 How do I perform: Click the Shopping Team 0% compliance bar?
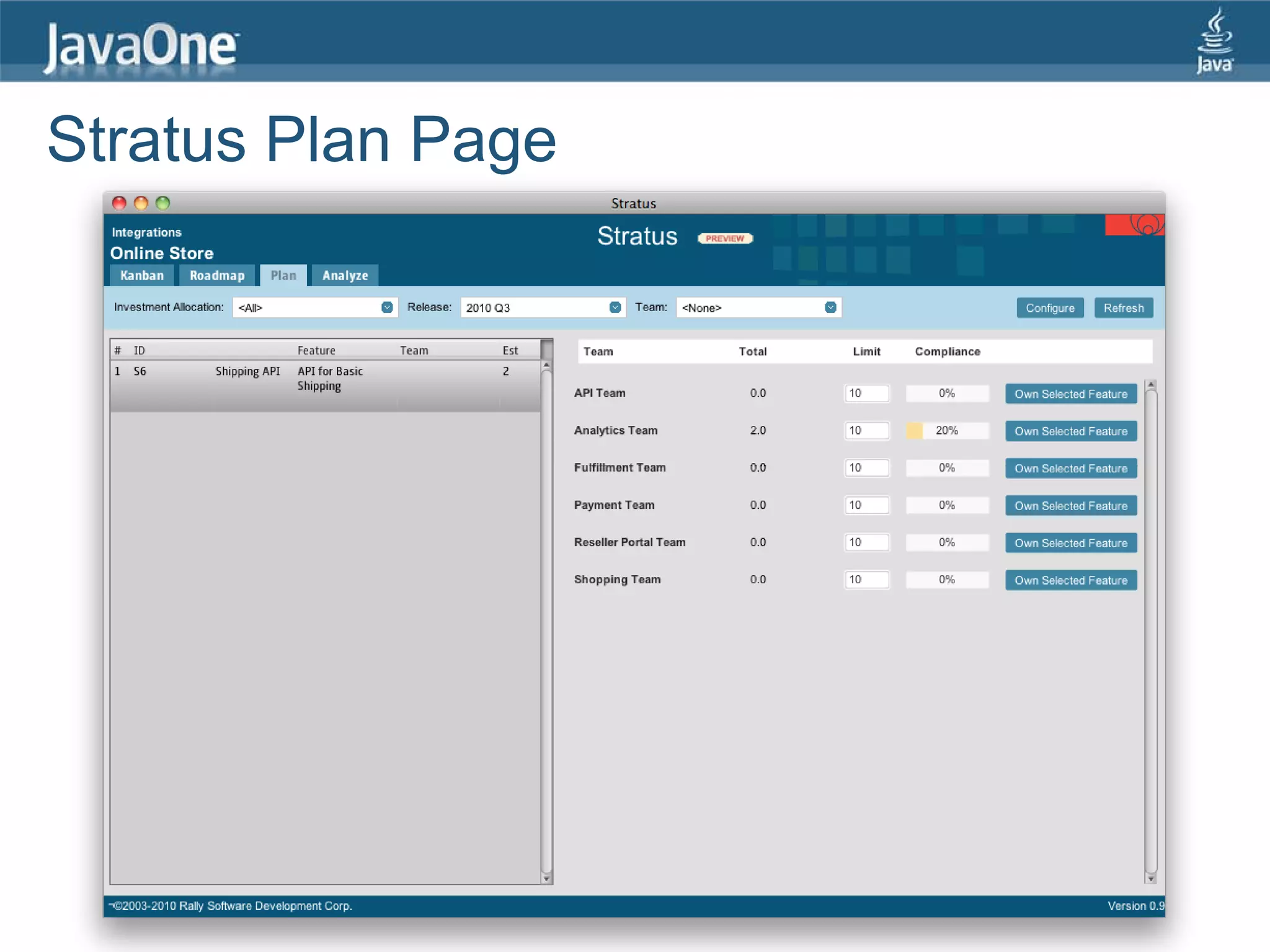coord(947,580)
